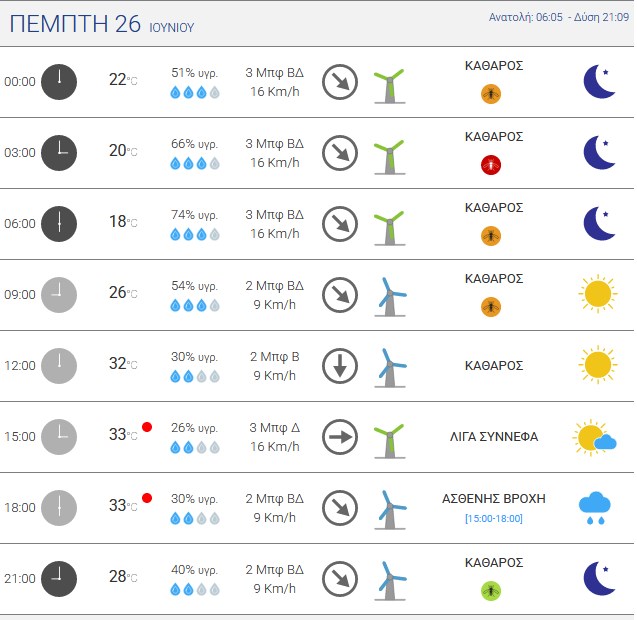This screenshot has width=637, height=620.
Task: Click the green wind turbine at 00:00
Action: 390,86
